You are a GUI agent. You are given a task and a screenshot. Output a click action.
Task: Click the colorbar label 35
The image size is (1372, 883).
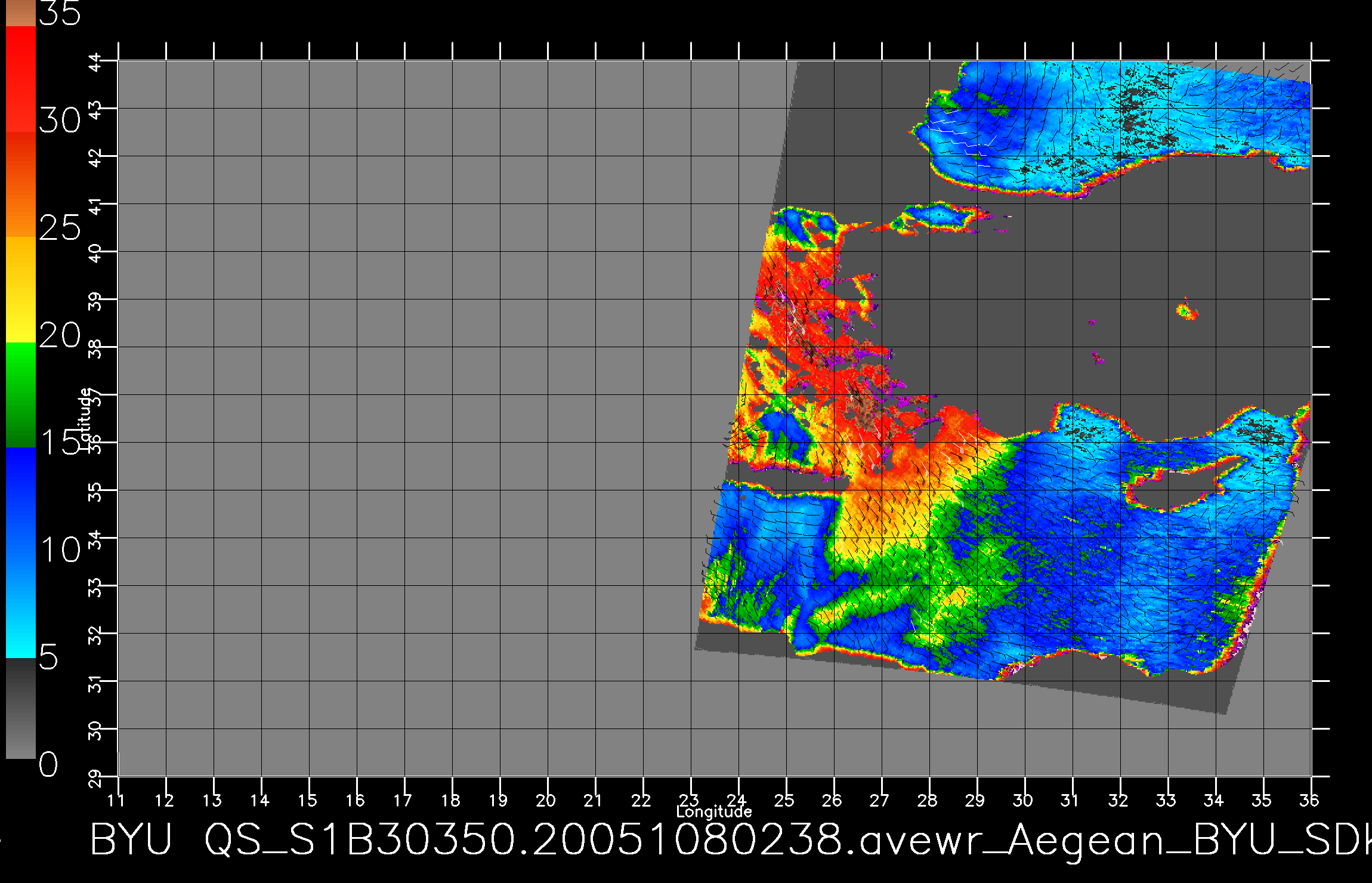(60, 13)
